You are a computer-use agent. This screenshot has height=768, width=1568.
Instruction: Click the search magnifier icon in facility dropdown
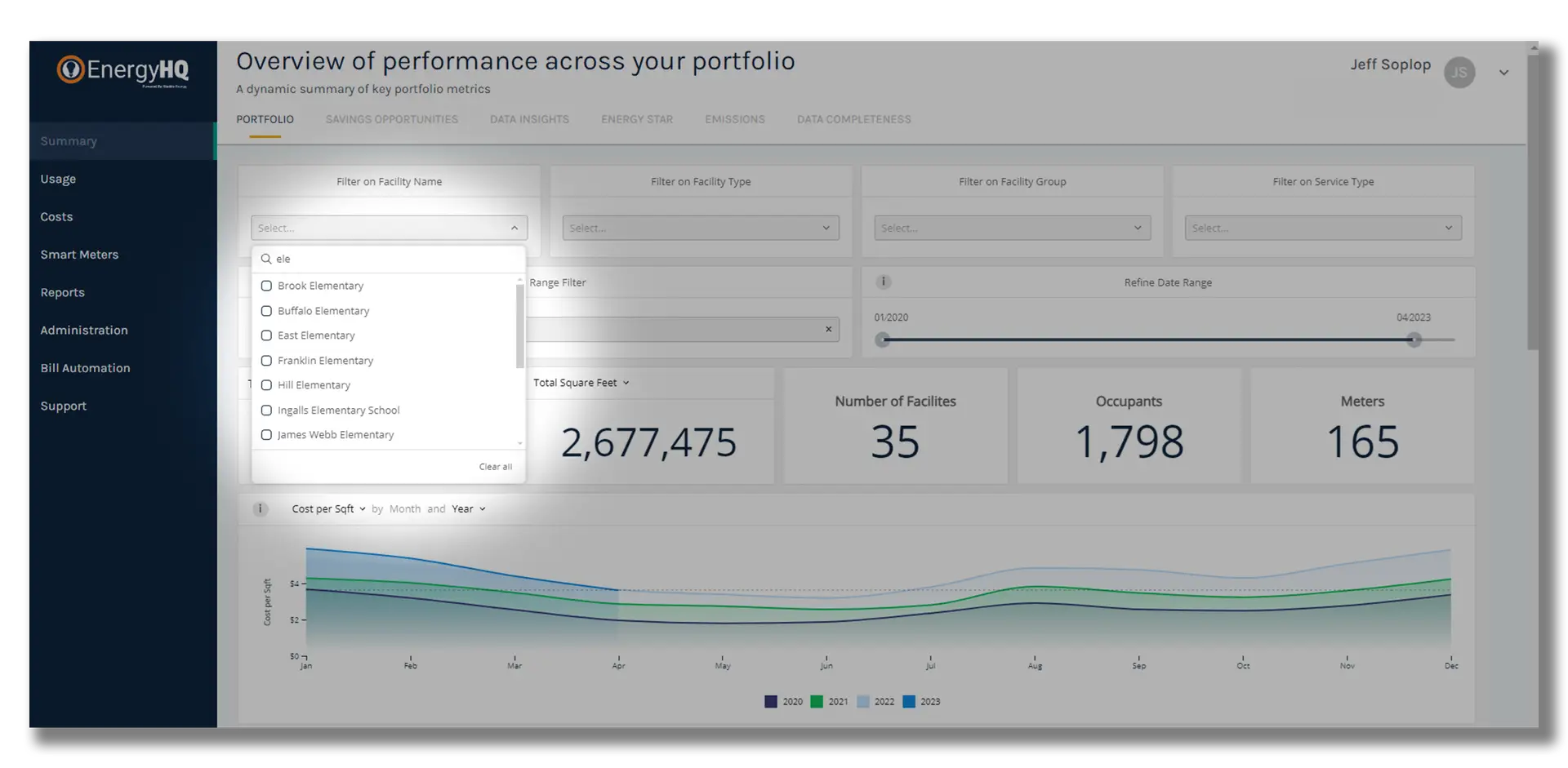point(266,259)
